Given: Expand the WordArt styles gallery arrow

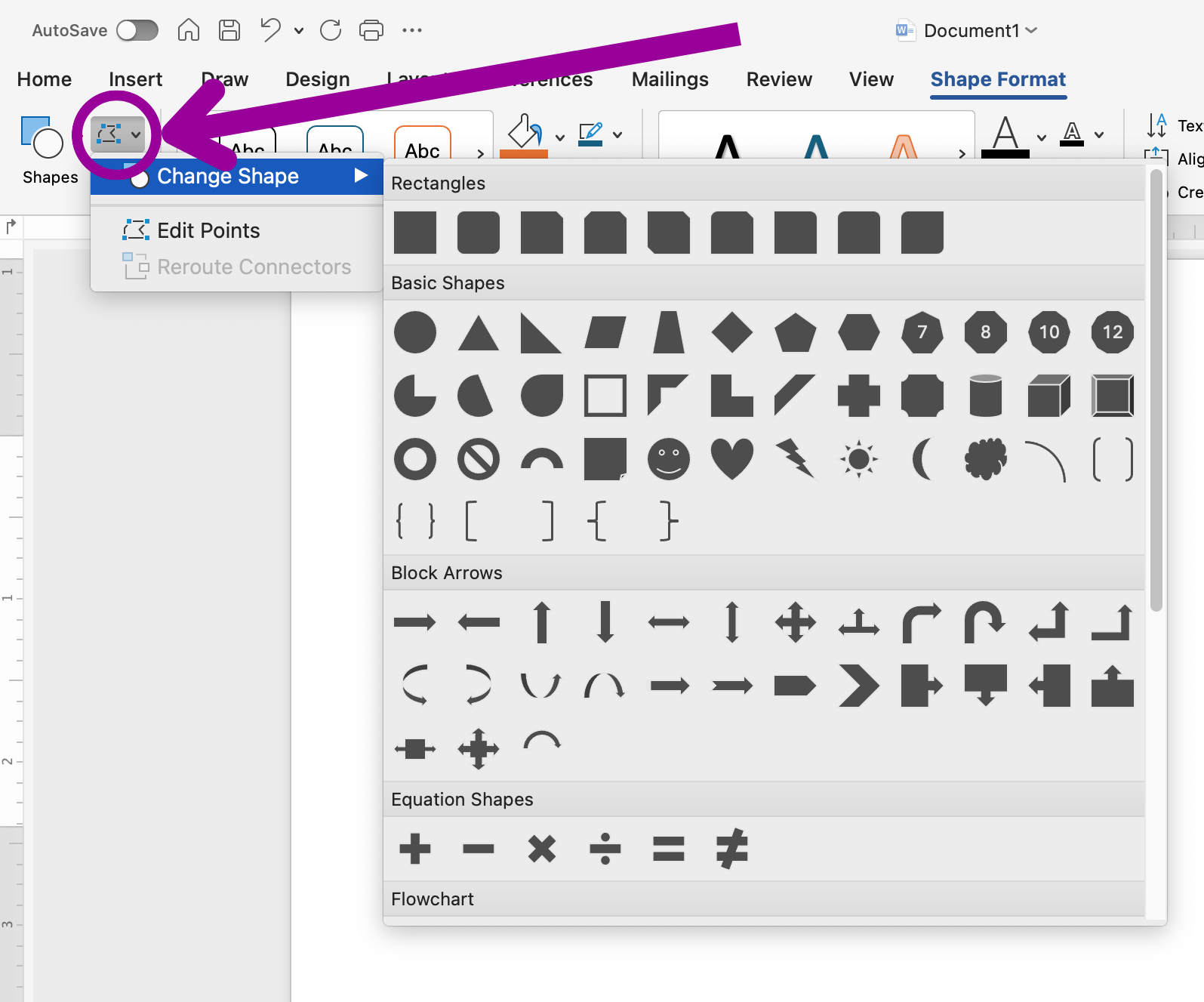Looking at the screenshot, I should 962,153.
